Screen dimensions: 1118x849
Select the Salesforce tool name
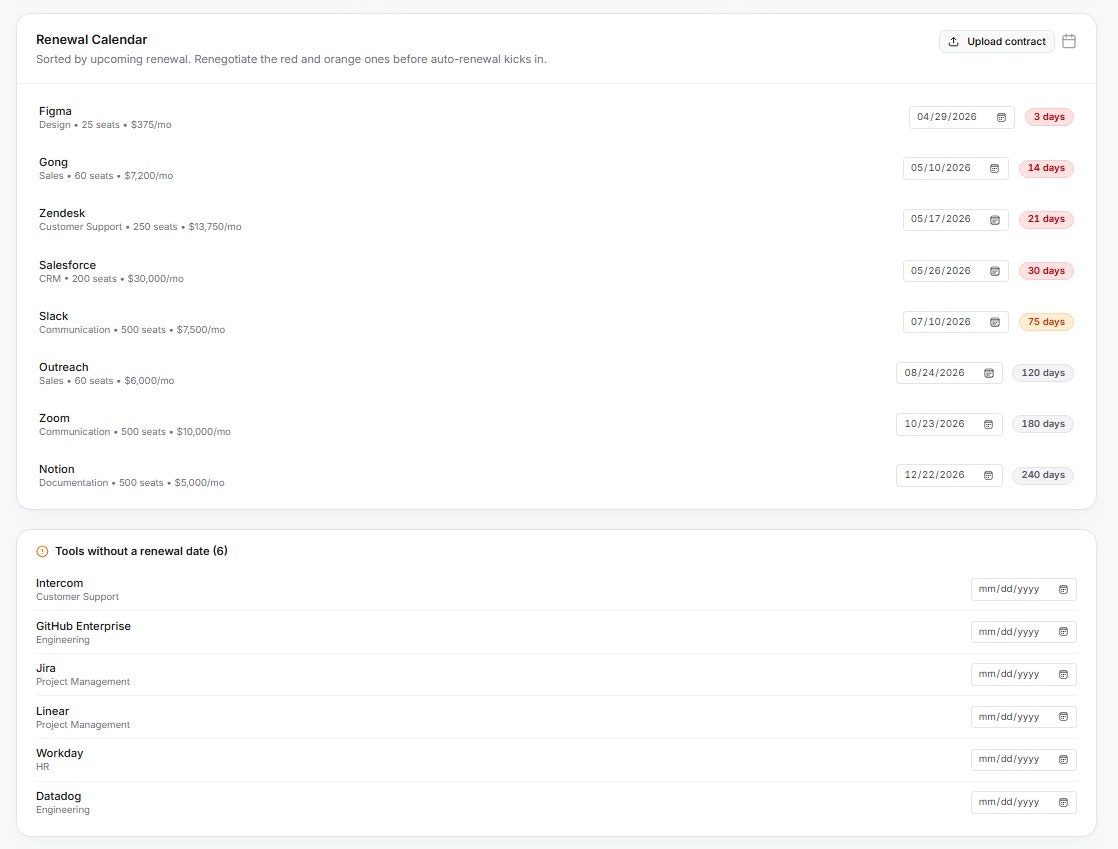(68, 265)
